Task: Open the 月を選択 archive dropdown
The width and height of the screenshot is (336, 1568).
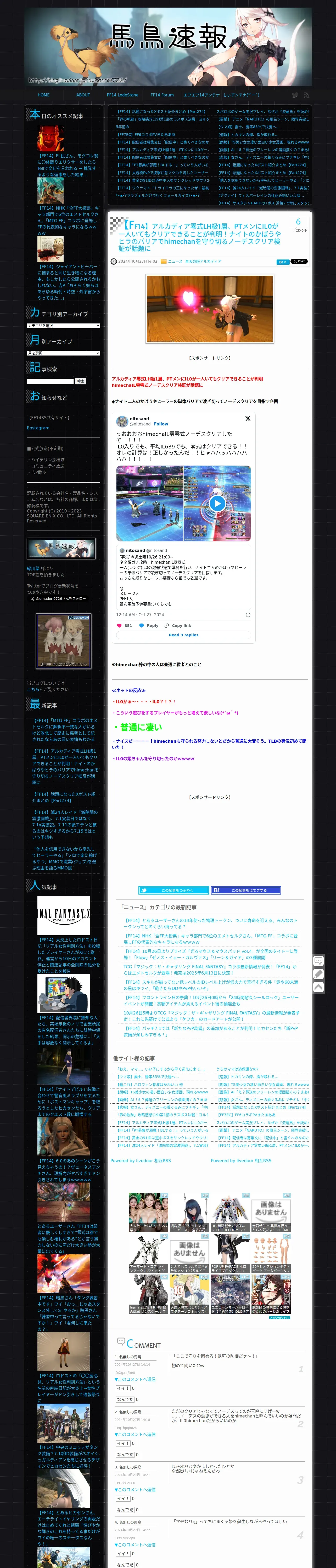Action: (63, 353)
